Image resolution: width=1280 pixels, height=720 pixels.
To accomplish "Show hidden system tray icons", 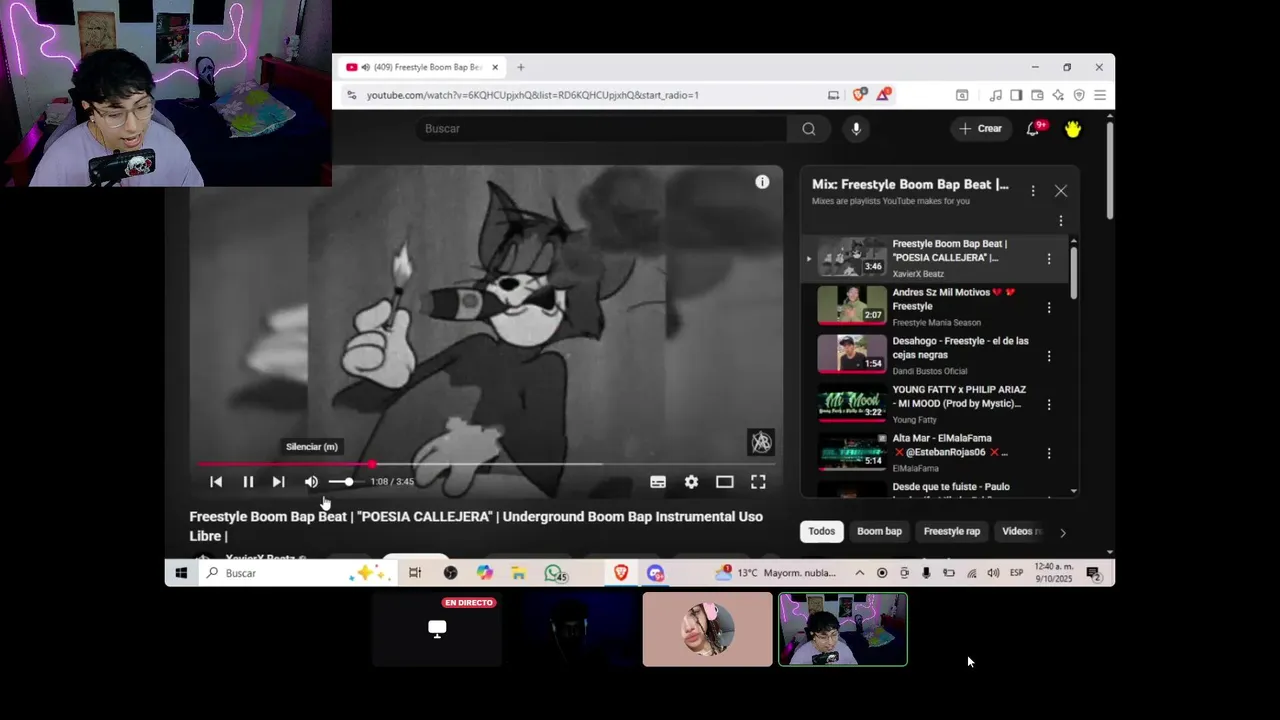I will (859, 573).
